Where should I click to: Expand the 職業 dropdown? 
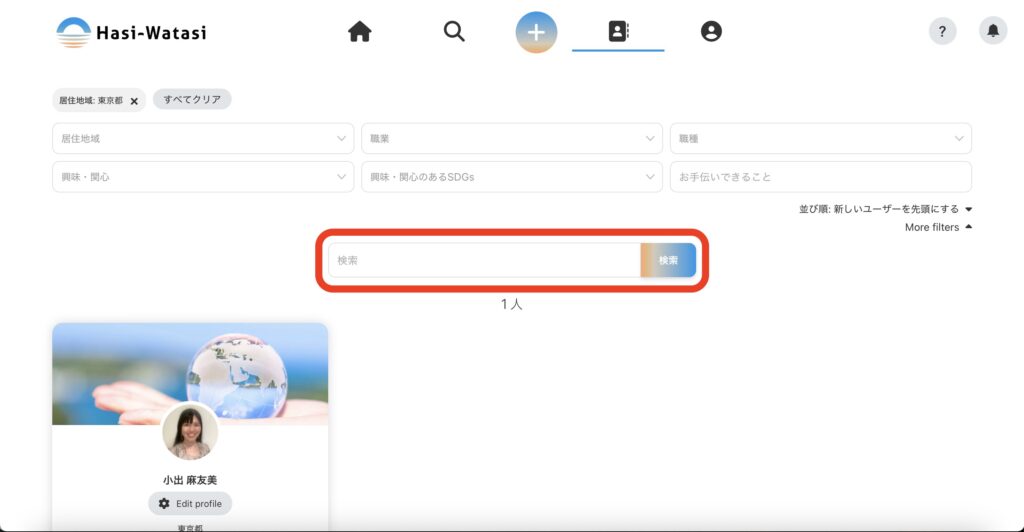point(511,139)
